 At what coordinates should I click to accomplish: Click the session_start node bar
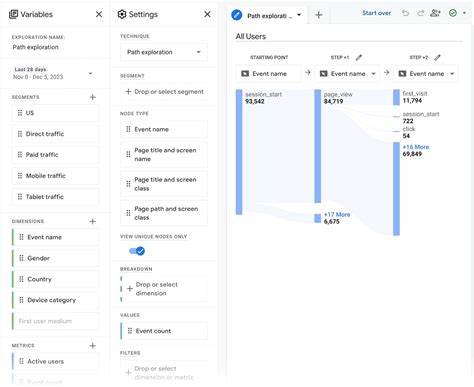click(x=239, y=152)
